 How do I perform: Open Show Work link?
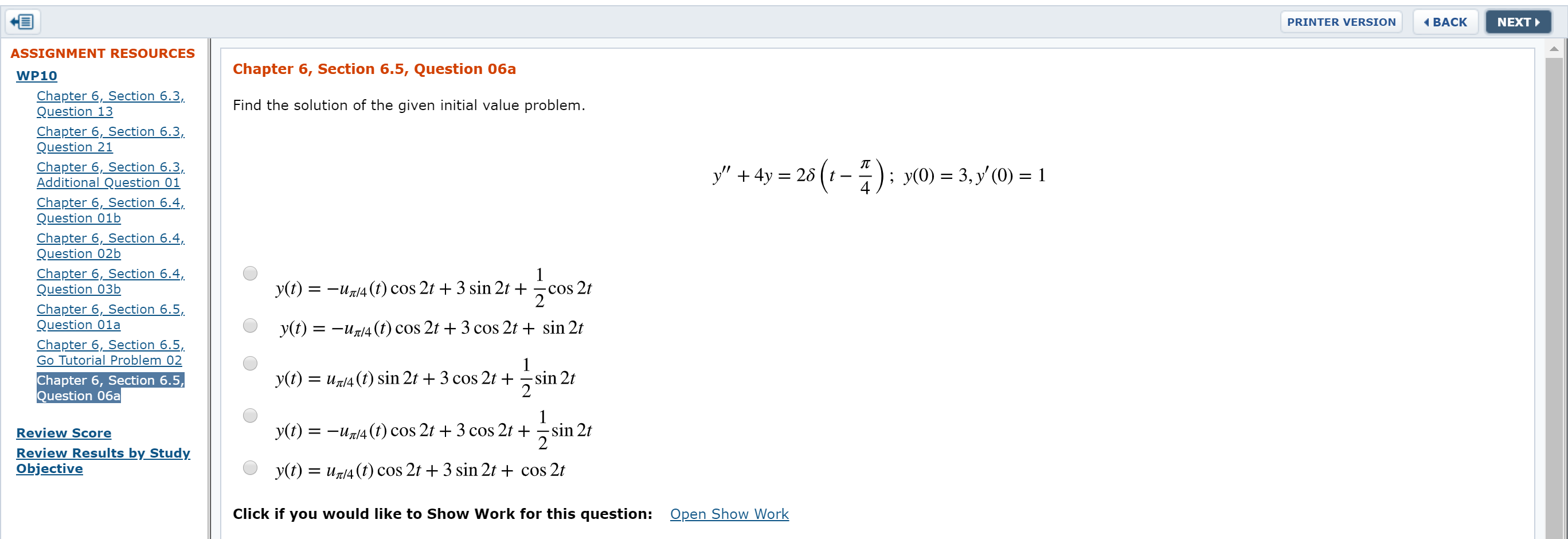(729, 513)
